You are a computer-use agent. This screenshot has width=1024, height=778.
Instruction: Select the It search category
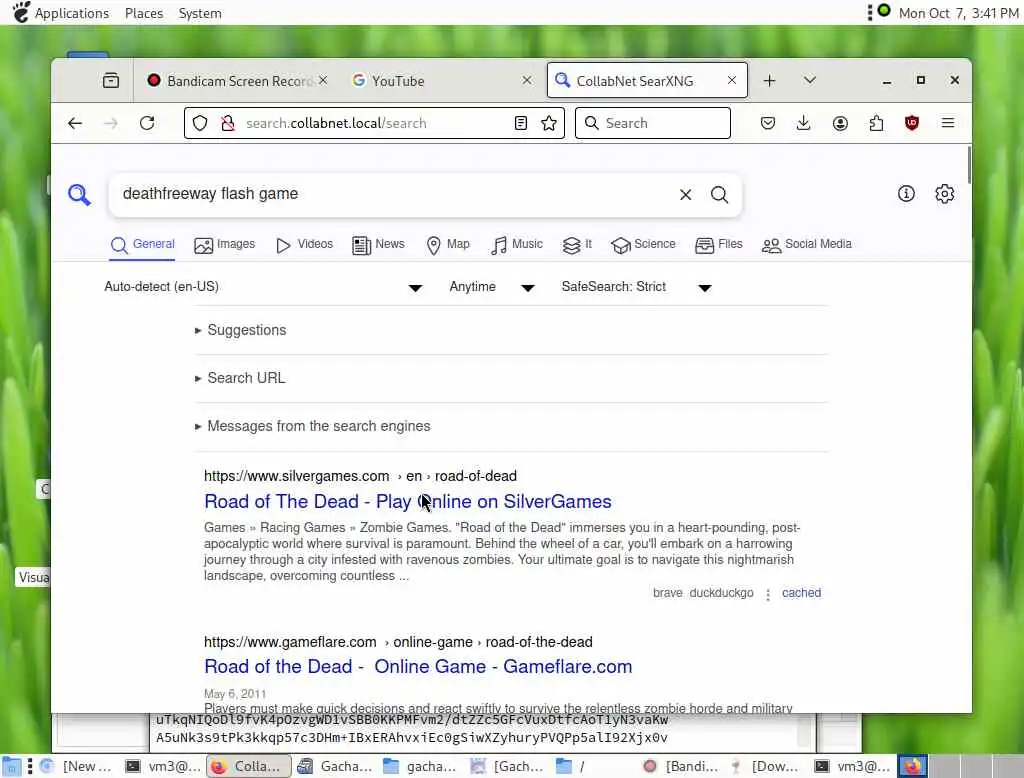(x=577, y=244)
